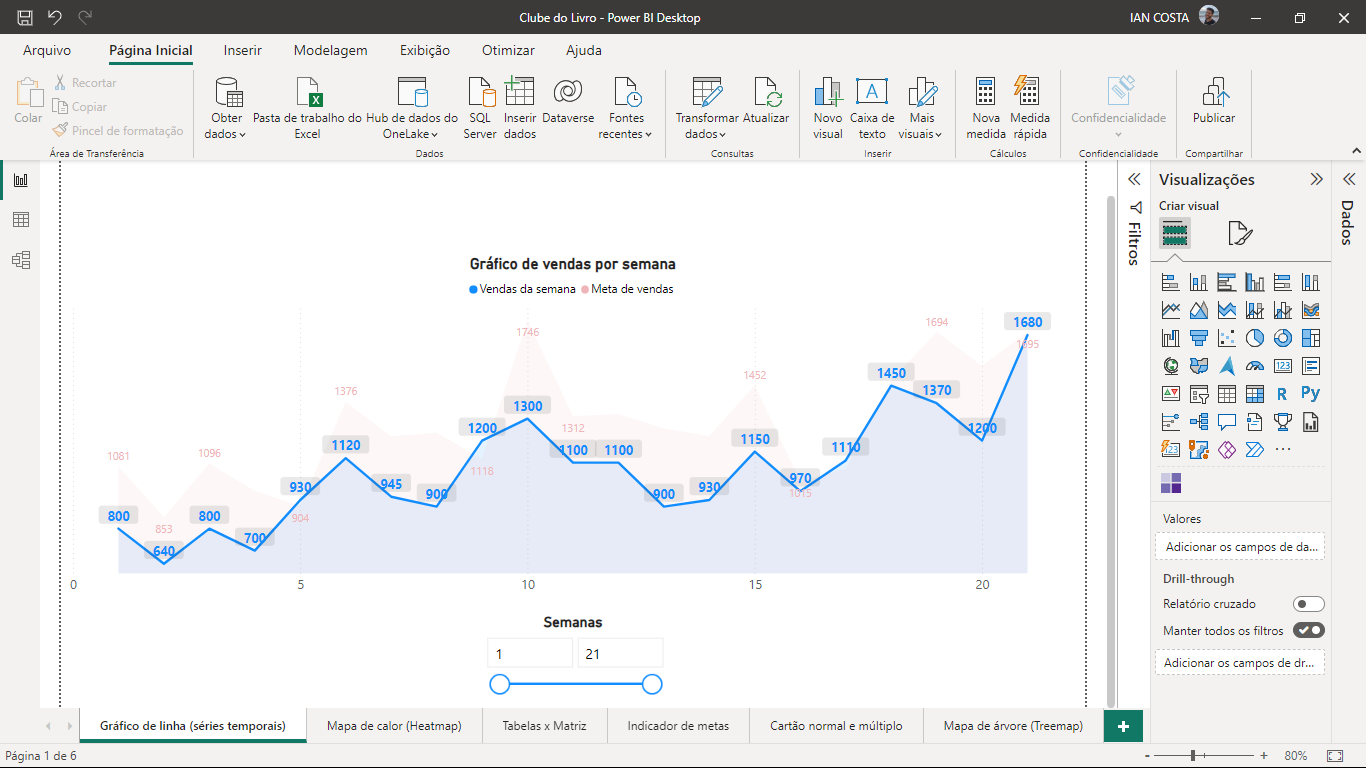Select the ribbon chart visual
1366x768 pixels.
click(1311, 310)
